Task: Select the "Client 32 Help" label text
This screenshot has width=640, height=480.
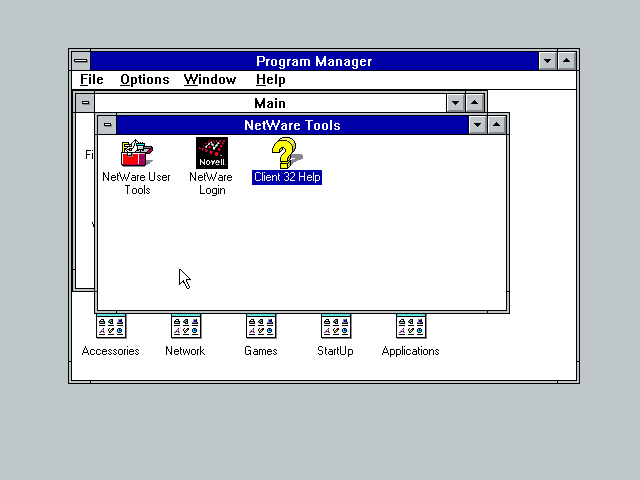Action: click(287, 177)
